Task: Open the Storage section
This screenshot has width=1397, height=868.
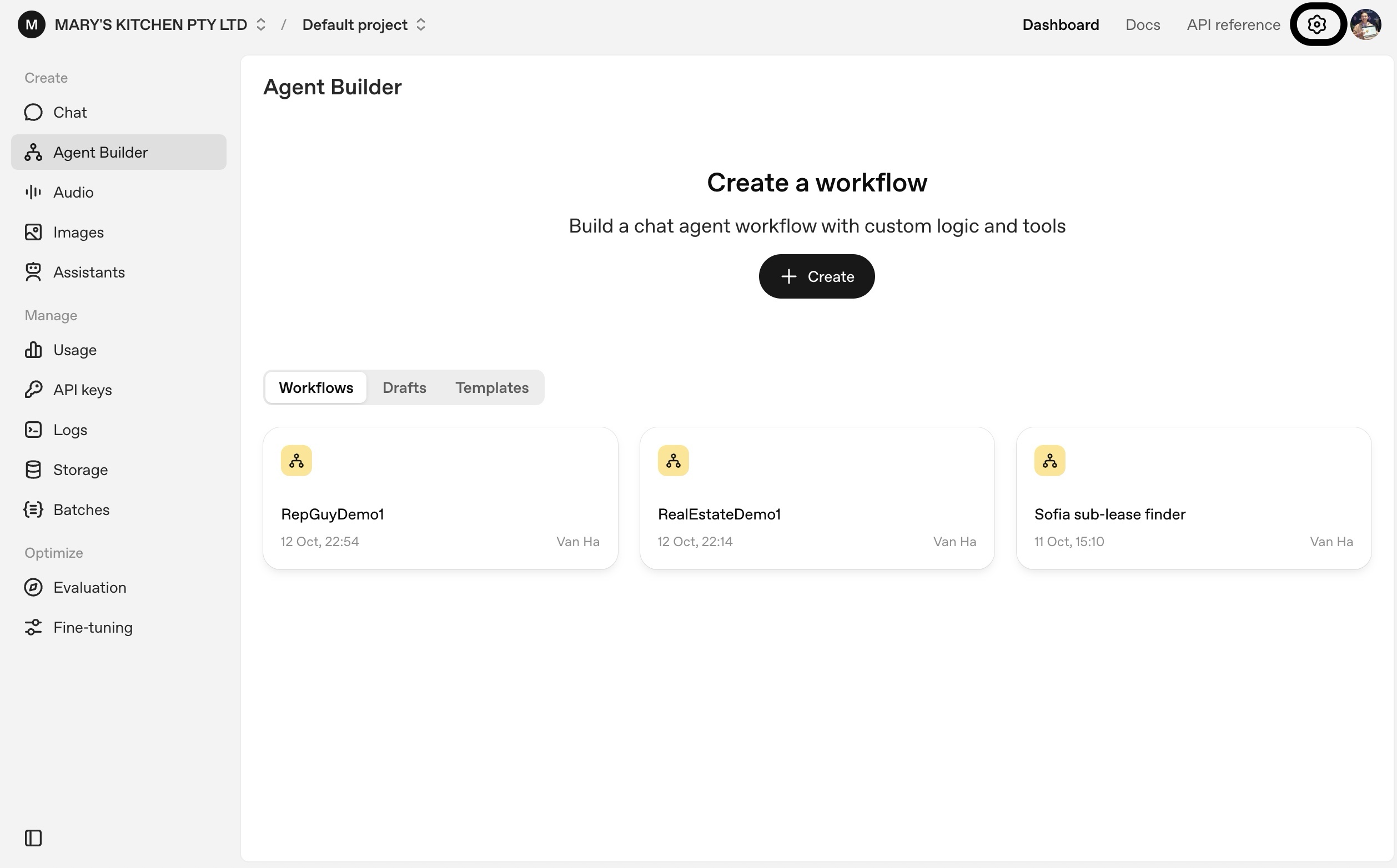Action: [80, 470]
